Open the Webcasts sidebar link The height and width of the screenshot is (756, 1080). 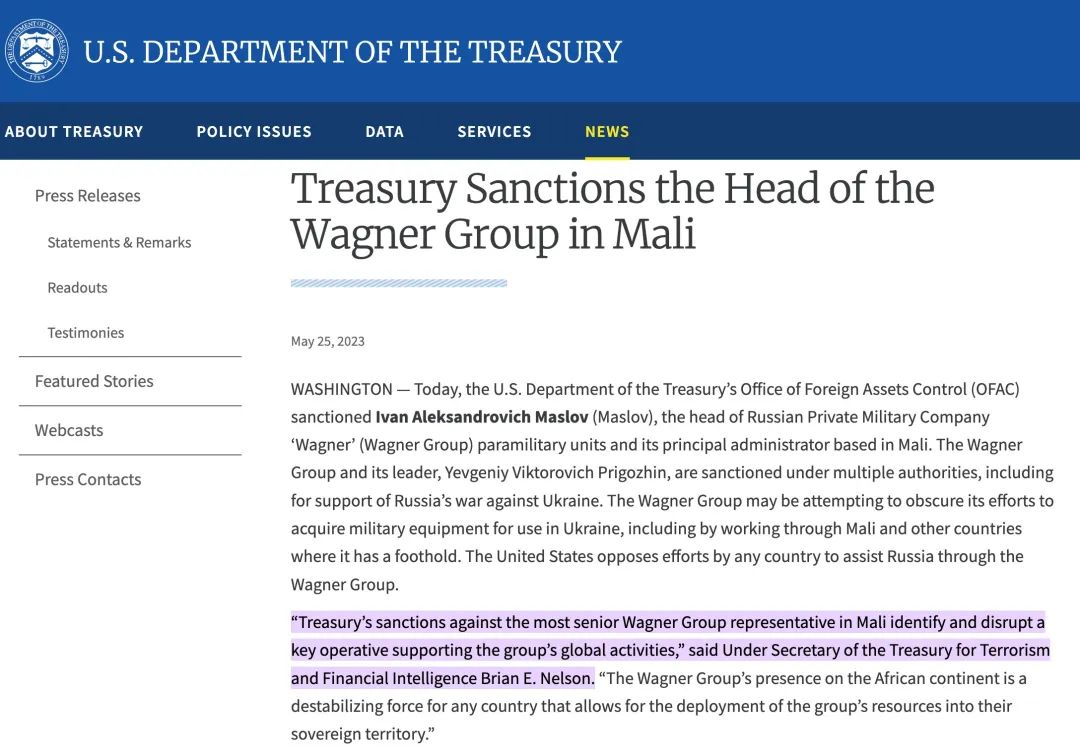pos(69,430)
